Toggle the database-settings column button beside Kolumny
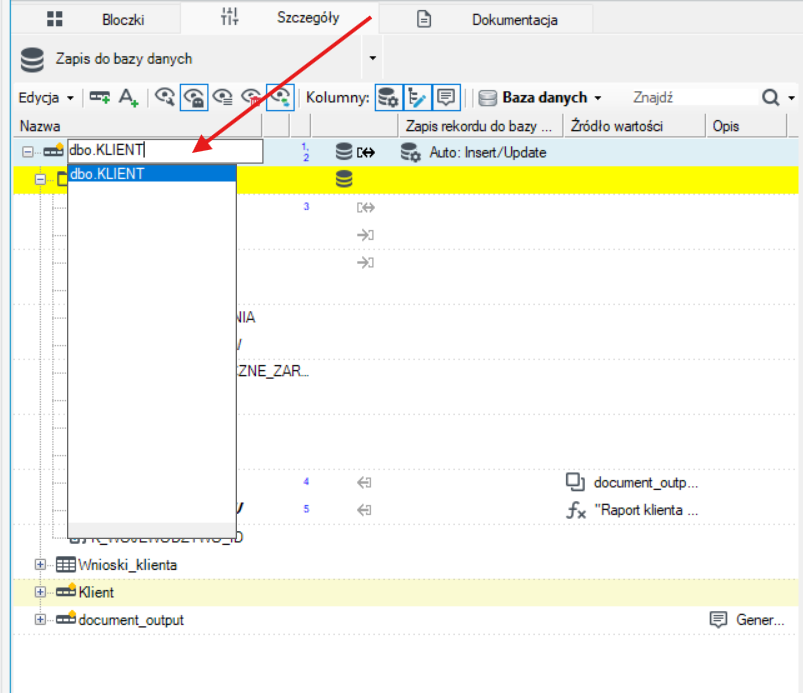The height and width of the screenshot is (693, 803). [389, 97]
